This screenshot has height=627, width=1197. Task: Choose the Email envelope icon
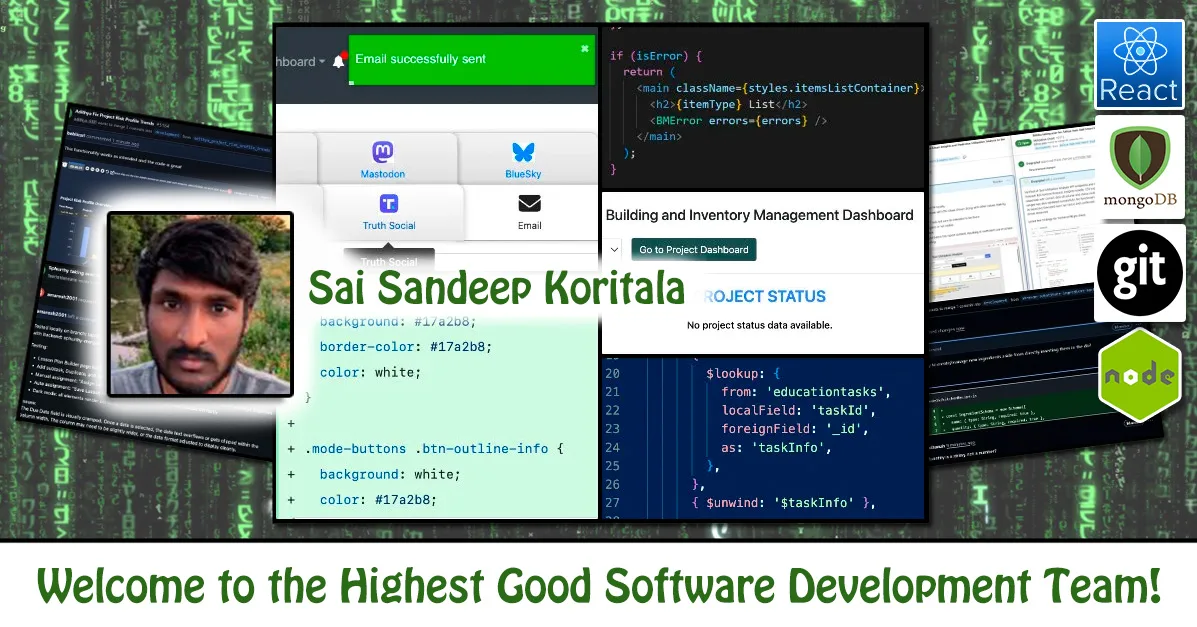click(x=529, y=203)
